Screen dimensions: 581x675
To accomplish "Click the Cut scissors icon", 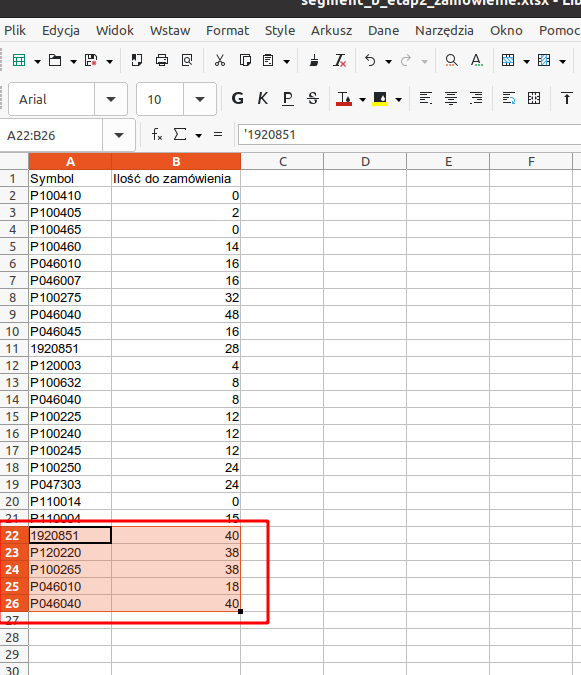I will (220, 60).
